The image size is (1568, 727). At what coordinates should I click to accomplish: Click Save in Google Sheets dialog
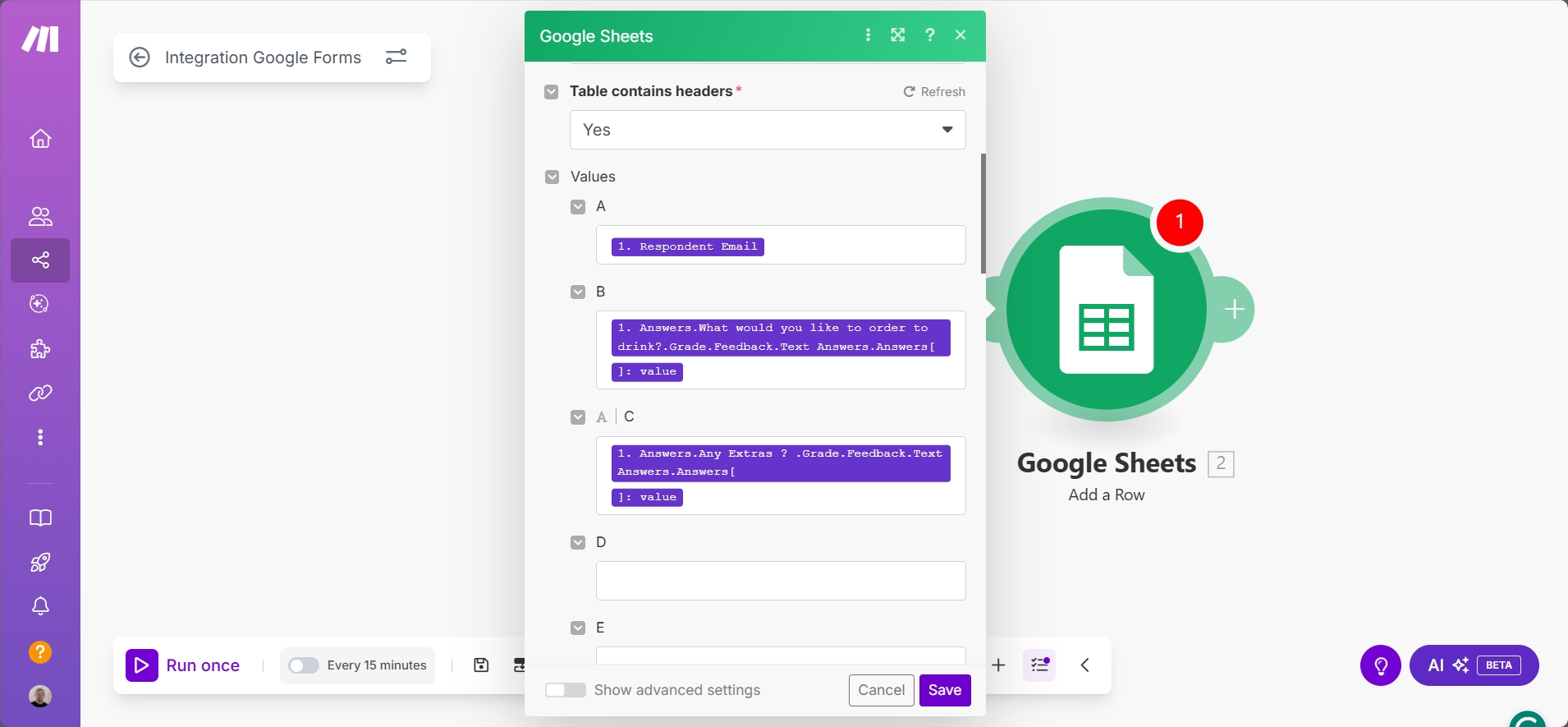click(x=945, y=690)
